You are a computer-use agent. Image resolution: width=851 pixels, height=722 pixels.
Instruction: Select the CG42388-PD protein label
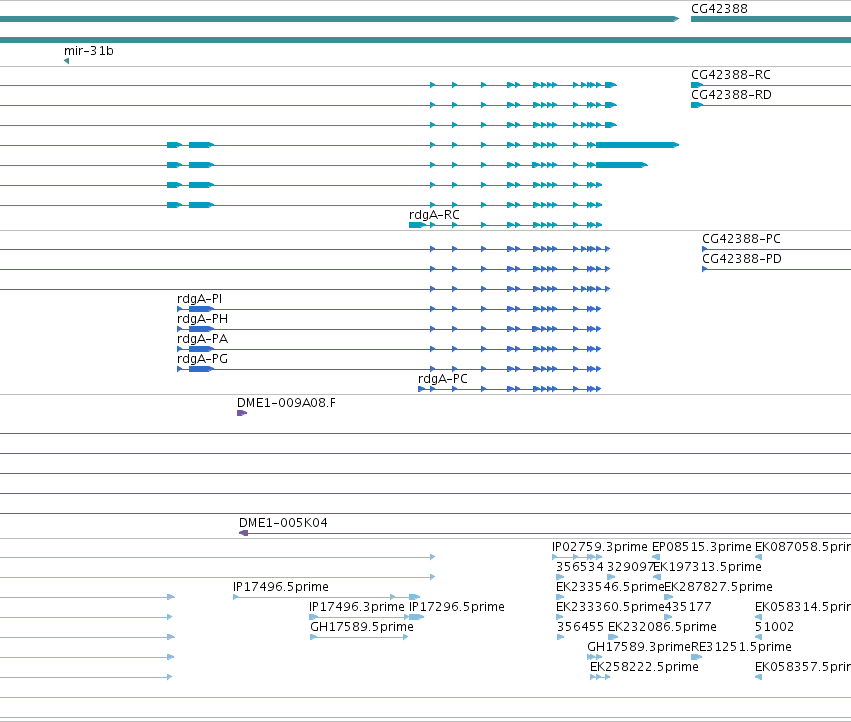742,258
